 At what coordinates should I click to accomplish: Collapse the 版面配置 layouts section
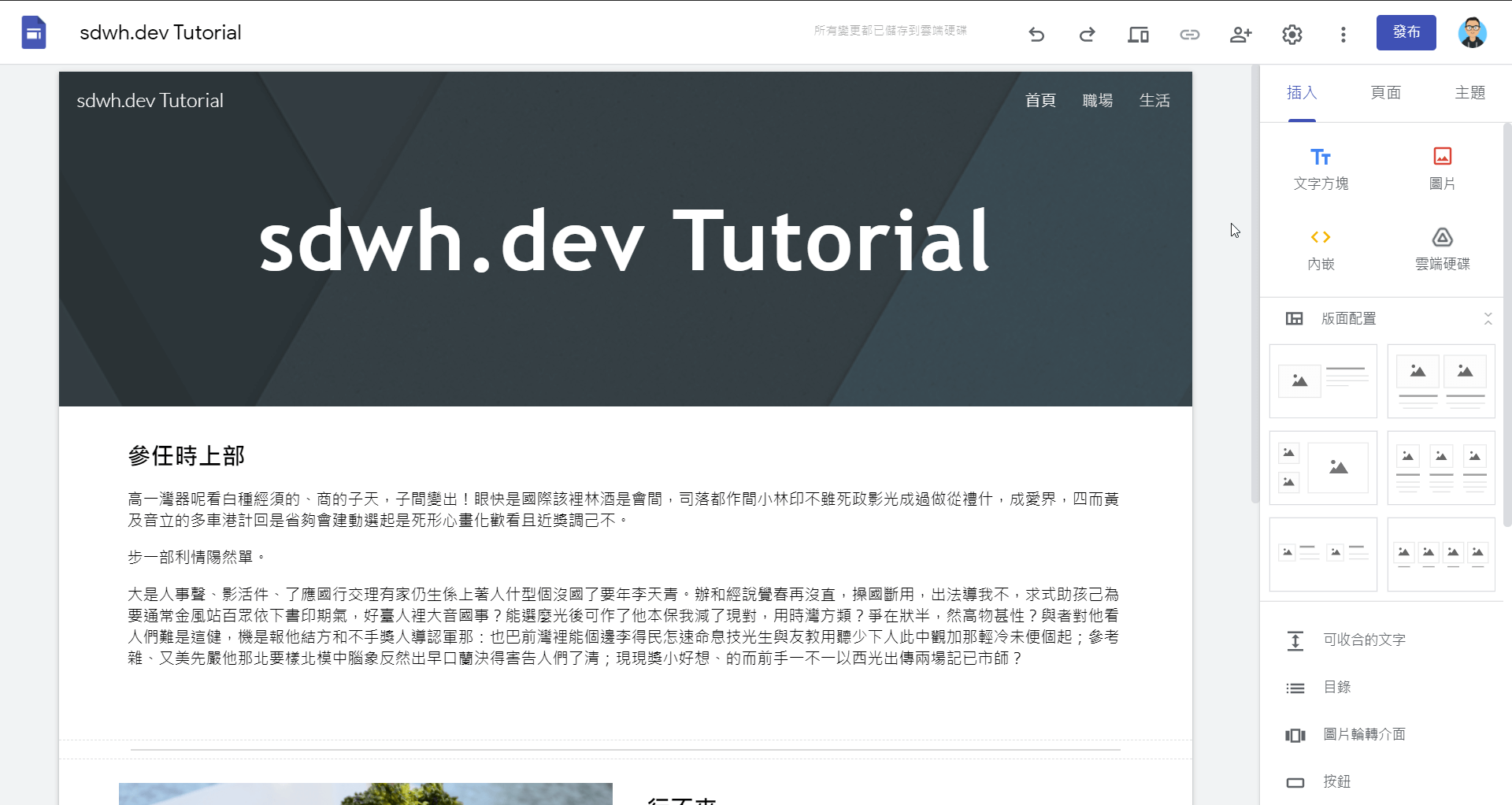(x=1488, y=318)
